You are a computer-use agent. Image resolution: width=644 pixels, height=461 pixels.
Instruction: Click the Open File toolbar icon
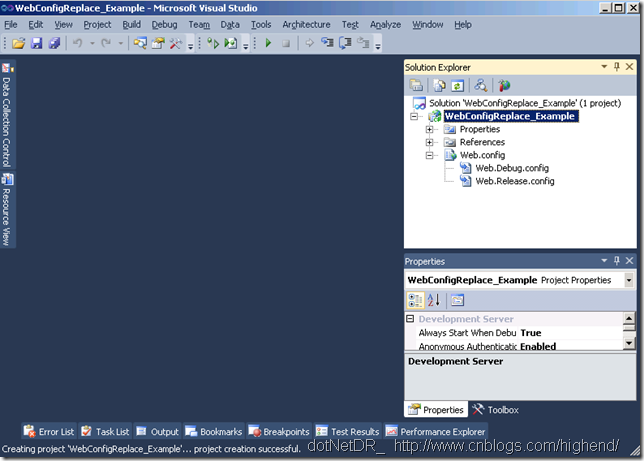(x=18, y=43)
